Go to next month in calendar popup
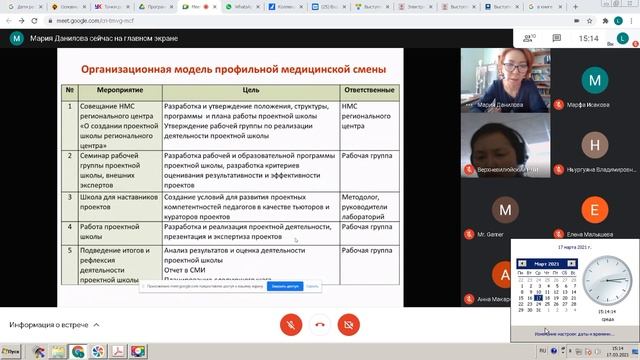The image size is (640, 360). [571, 264]
